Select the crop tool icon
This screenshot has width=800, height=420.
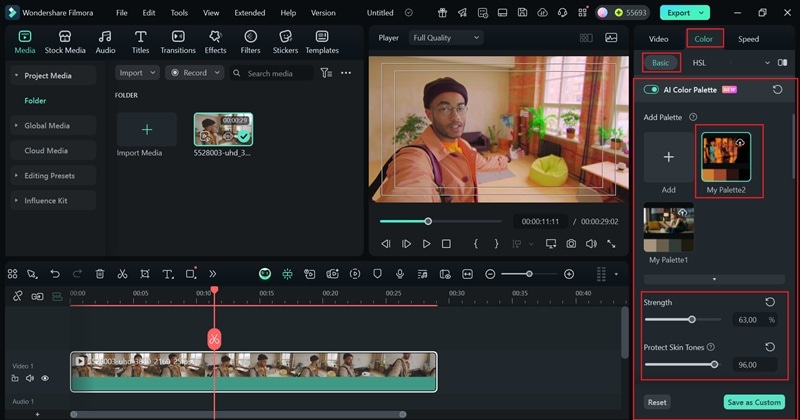click(x=145, y=274)
